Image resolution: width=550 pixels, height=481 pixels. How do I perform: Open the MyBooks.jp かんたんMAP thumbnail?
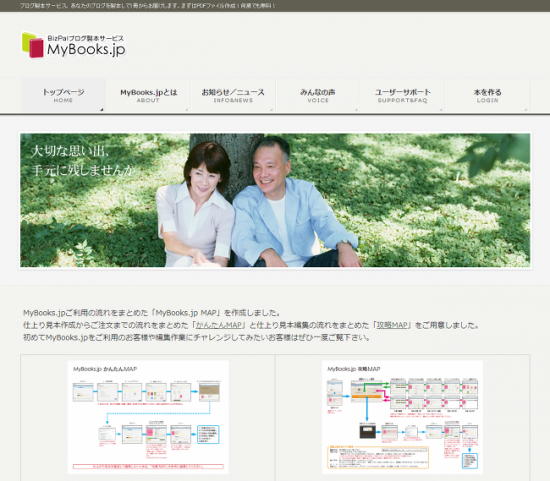[x=148, y=417]
